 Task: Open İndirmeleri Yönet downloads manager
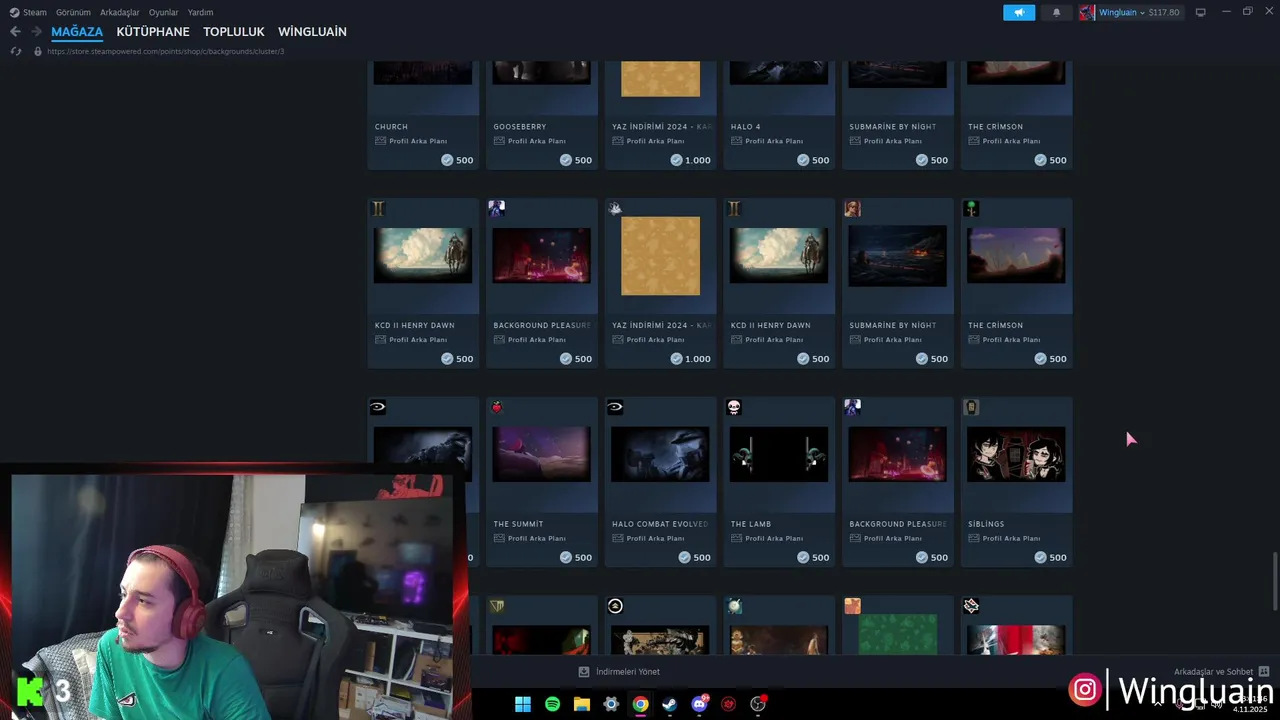[x=628, y=672]
